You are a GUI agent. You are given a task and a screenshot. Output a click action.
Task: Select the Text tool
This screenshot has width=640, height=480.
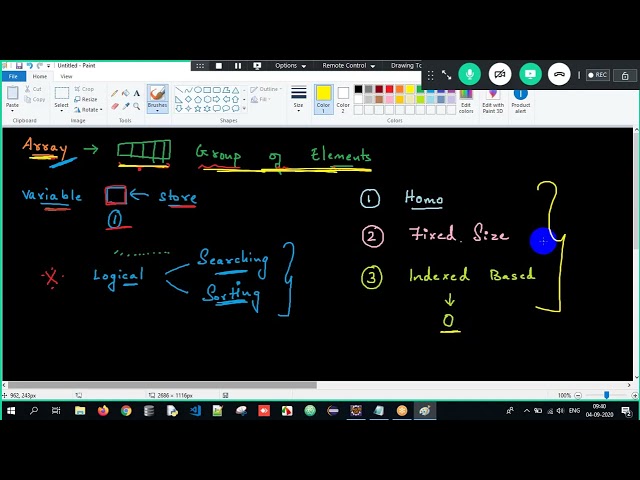(137, 93)
